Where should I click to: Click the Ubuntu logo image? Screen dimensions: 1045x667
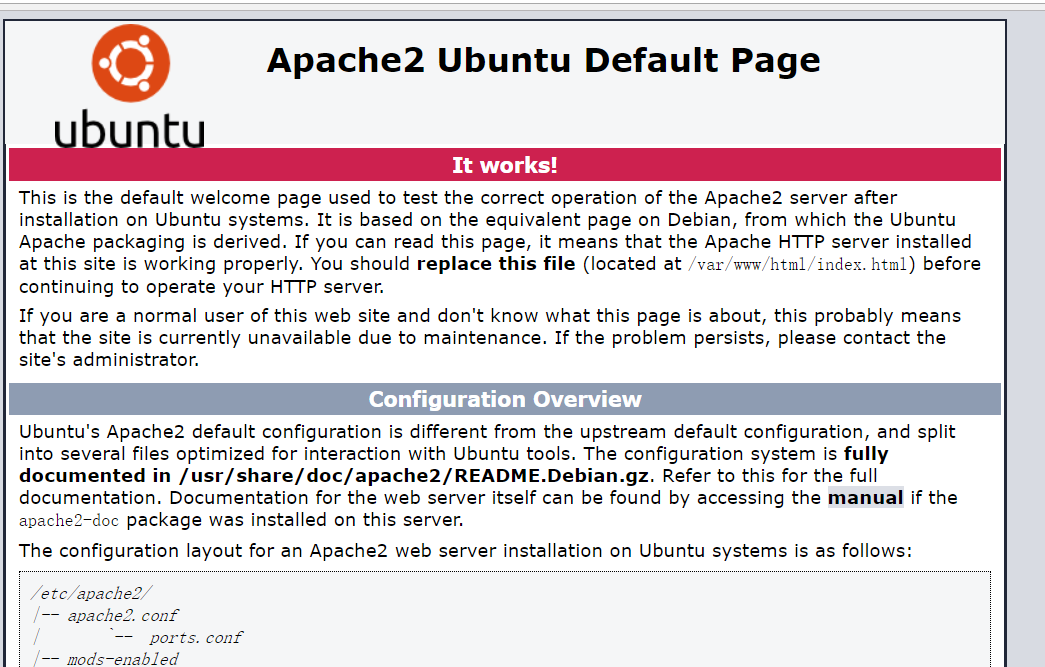coord(130,85)
